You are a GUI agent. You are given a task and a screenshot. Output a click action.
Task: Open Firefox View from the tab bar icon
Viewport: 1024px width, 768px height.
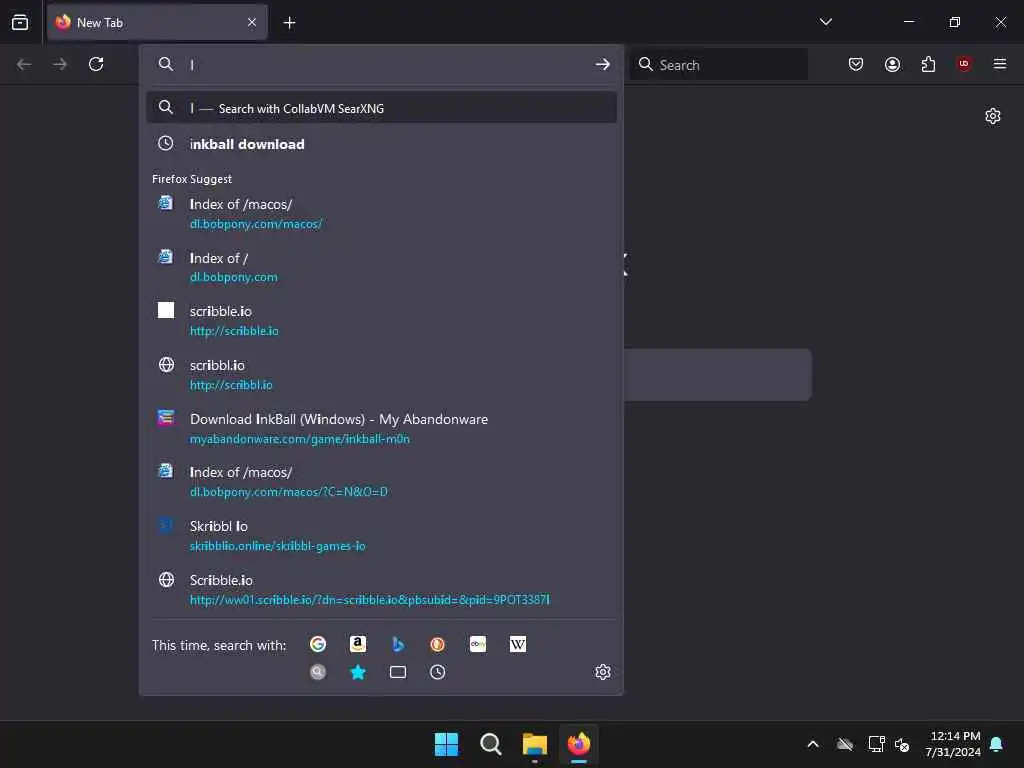point(20,22)
